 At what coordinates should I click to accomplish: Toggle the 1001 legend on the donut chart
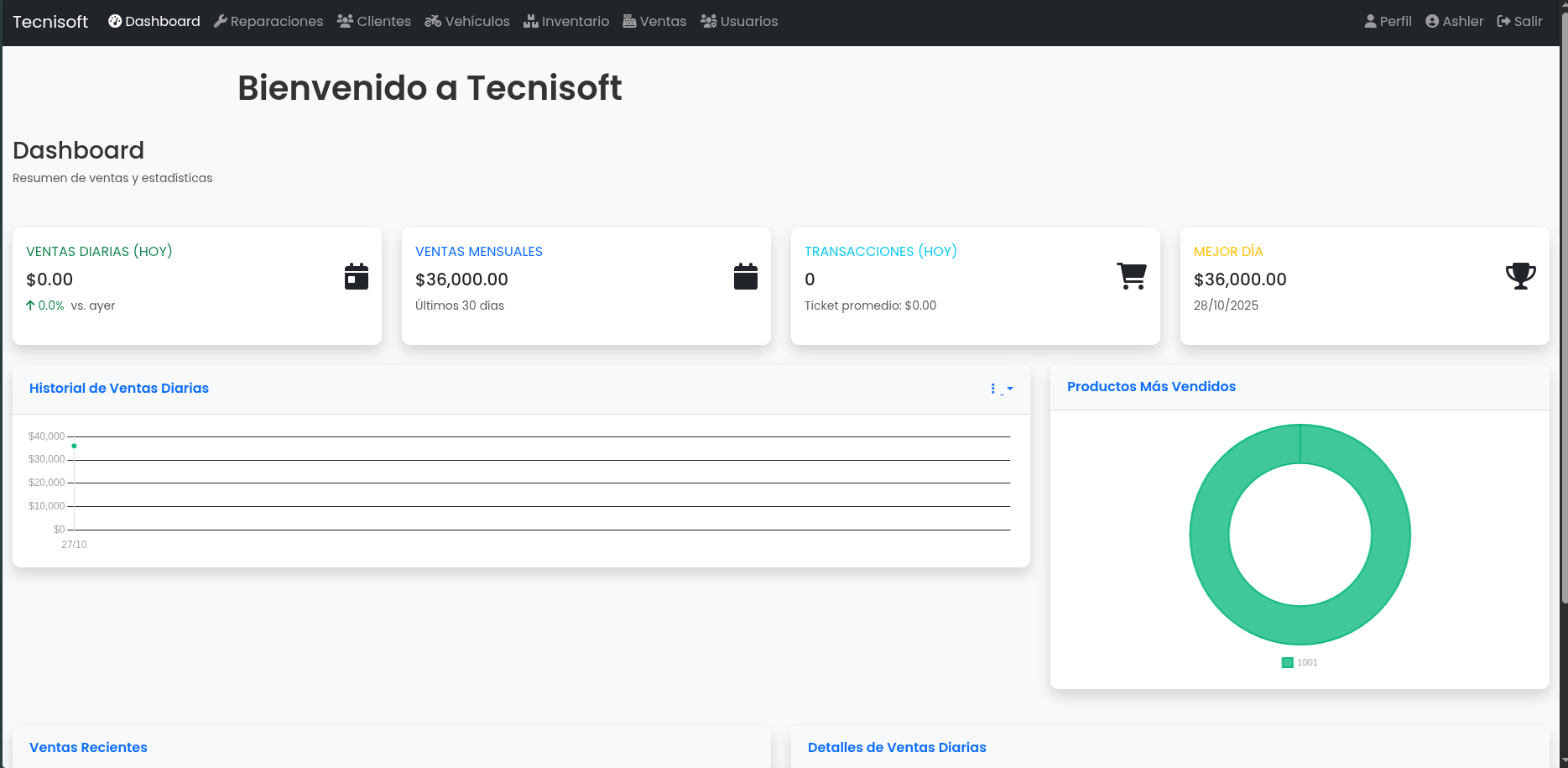pos(1299,662)
